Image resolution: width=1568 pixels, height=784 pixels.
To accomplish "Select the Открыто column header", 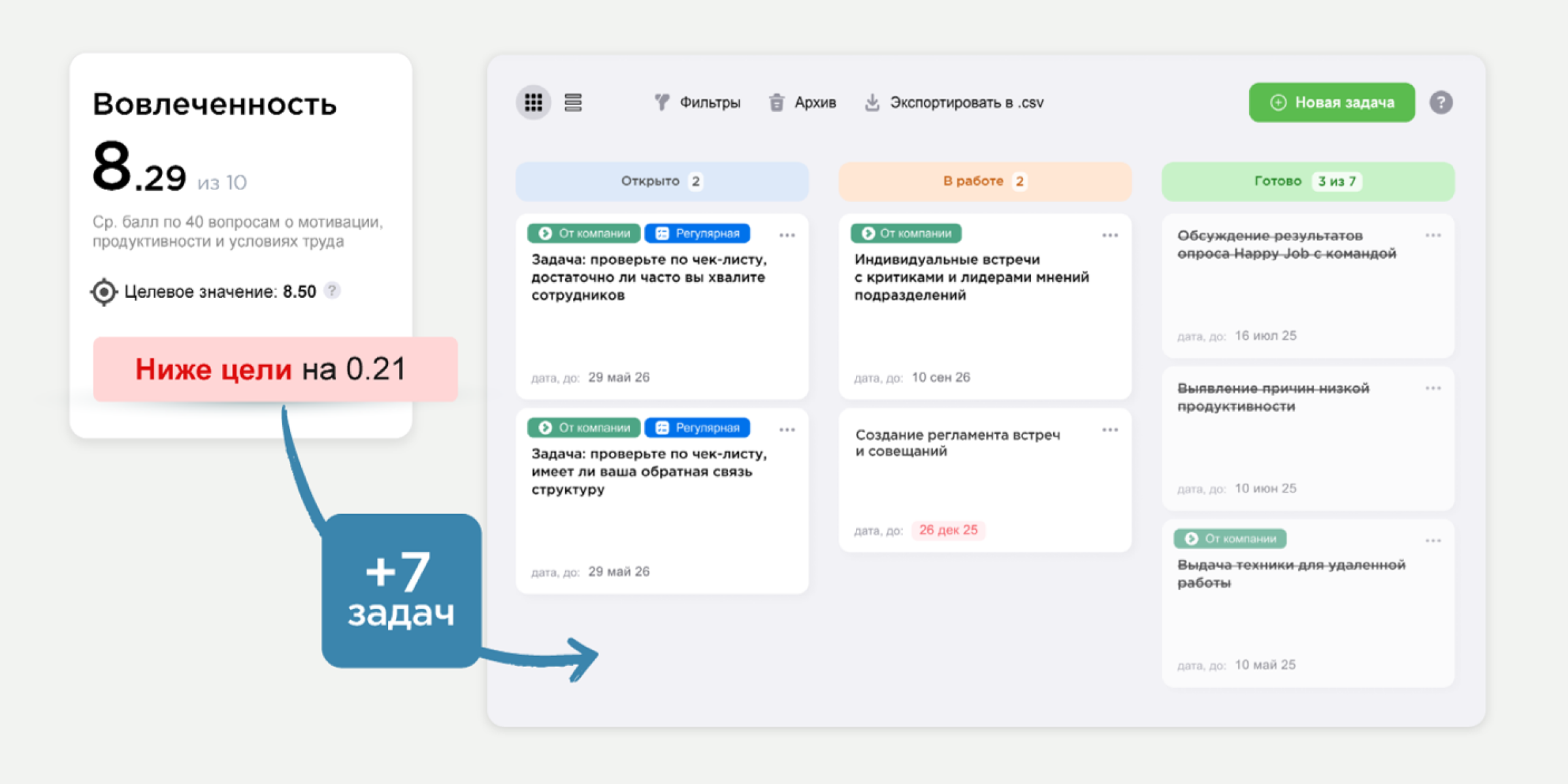I will coord(662,181).
